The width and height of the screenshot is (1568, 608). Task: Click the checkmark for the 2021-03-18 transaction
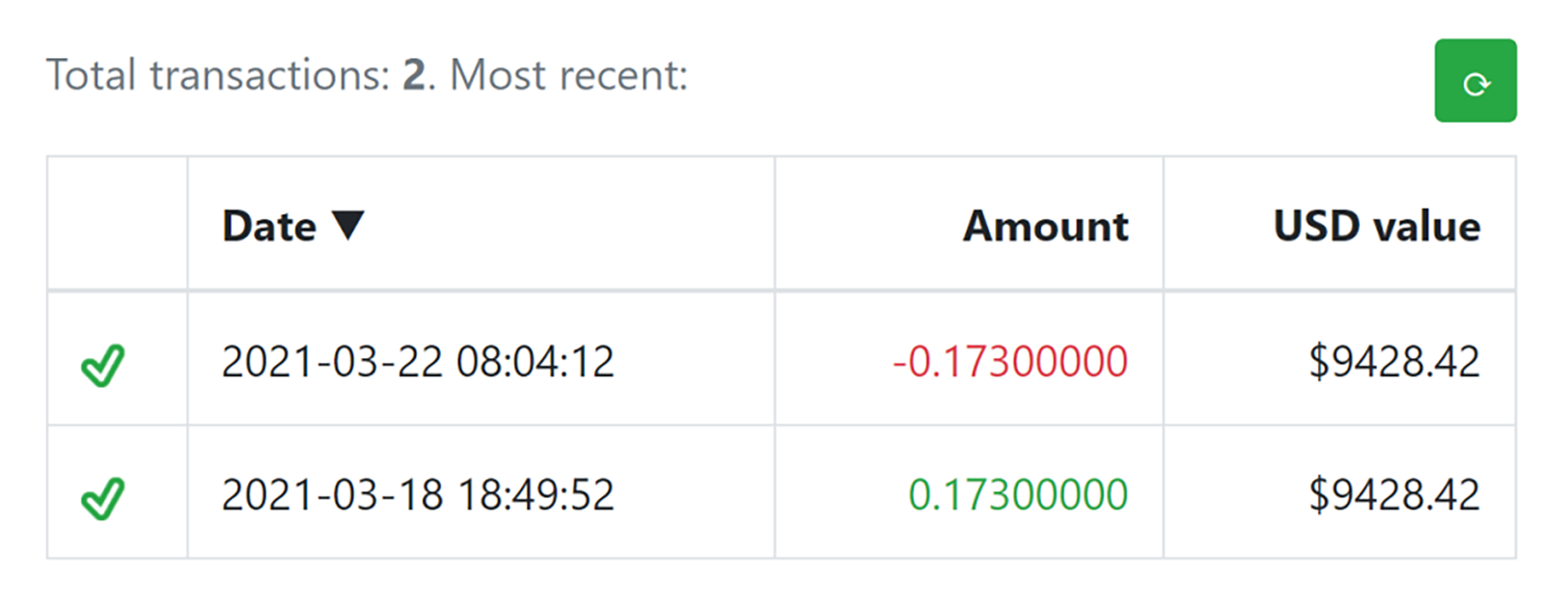102,498
